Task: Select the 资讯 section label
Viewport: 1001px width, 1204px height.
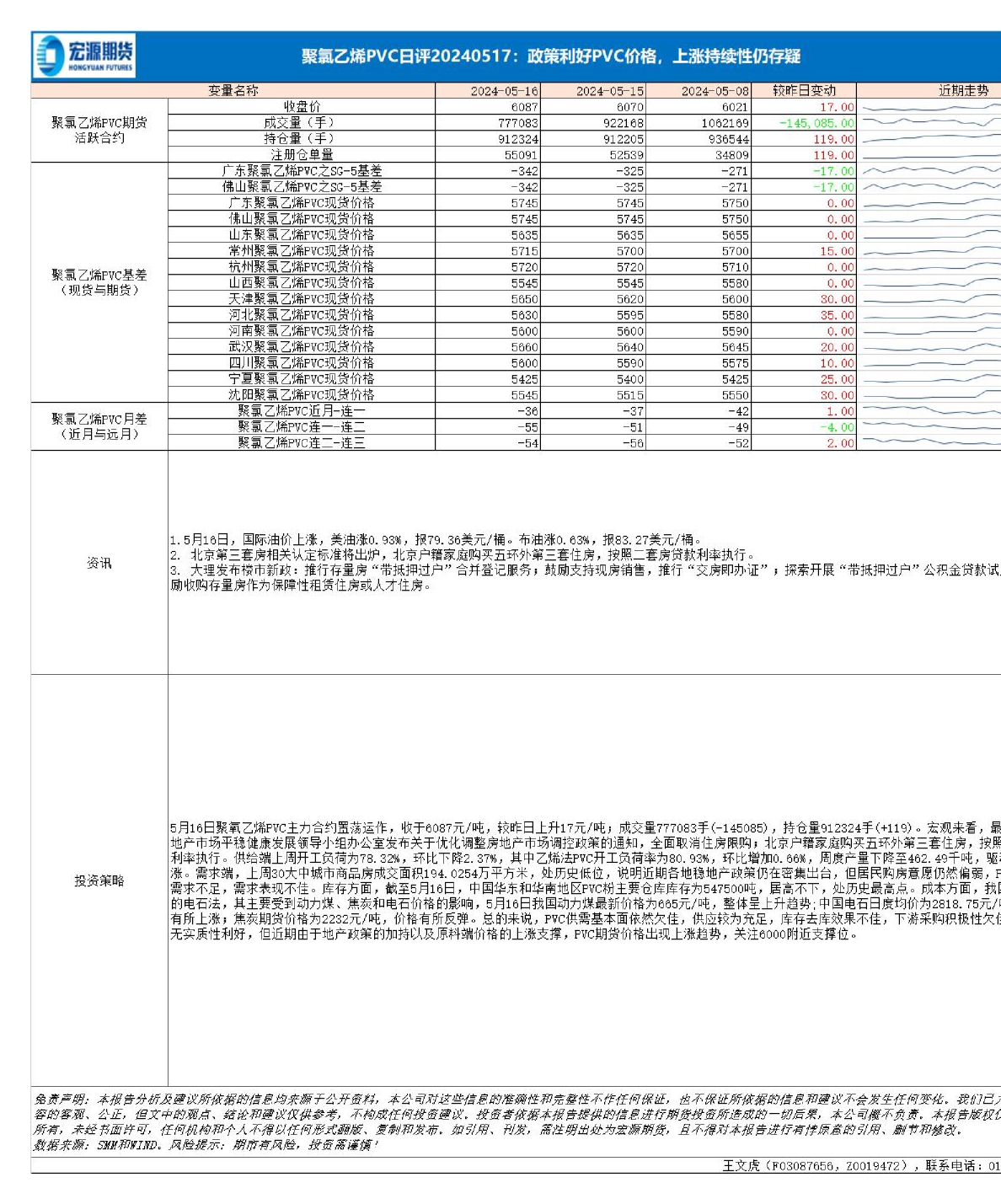Action: 99,563
